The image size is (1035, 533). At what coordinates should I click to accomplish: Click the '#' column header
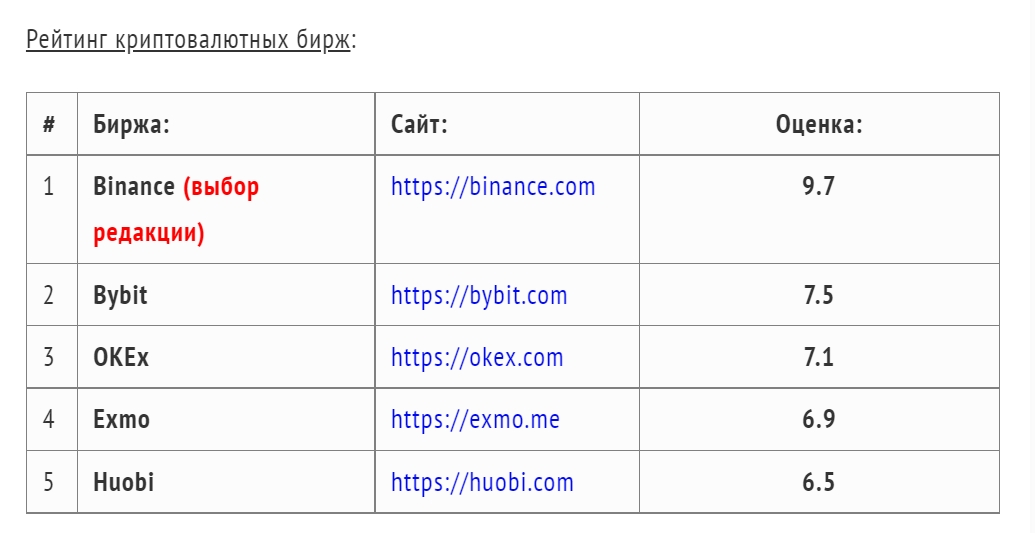(49, 124)
